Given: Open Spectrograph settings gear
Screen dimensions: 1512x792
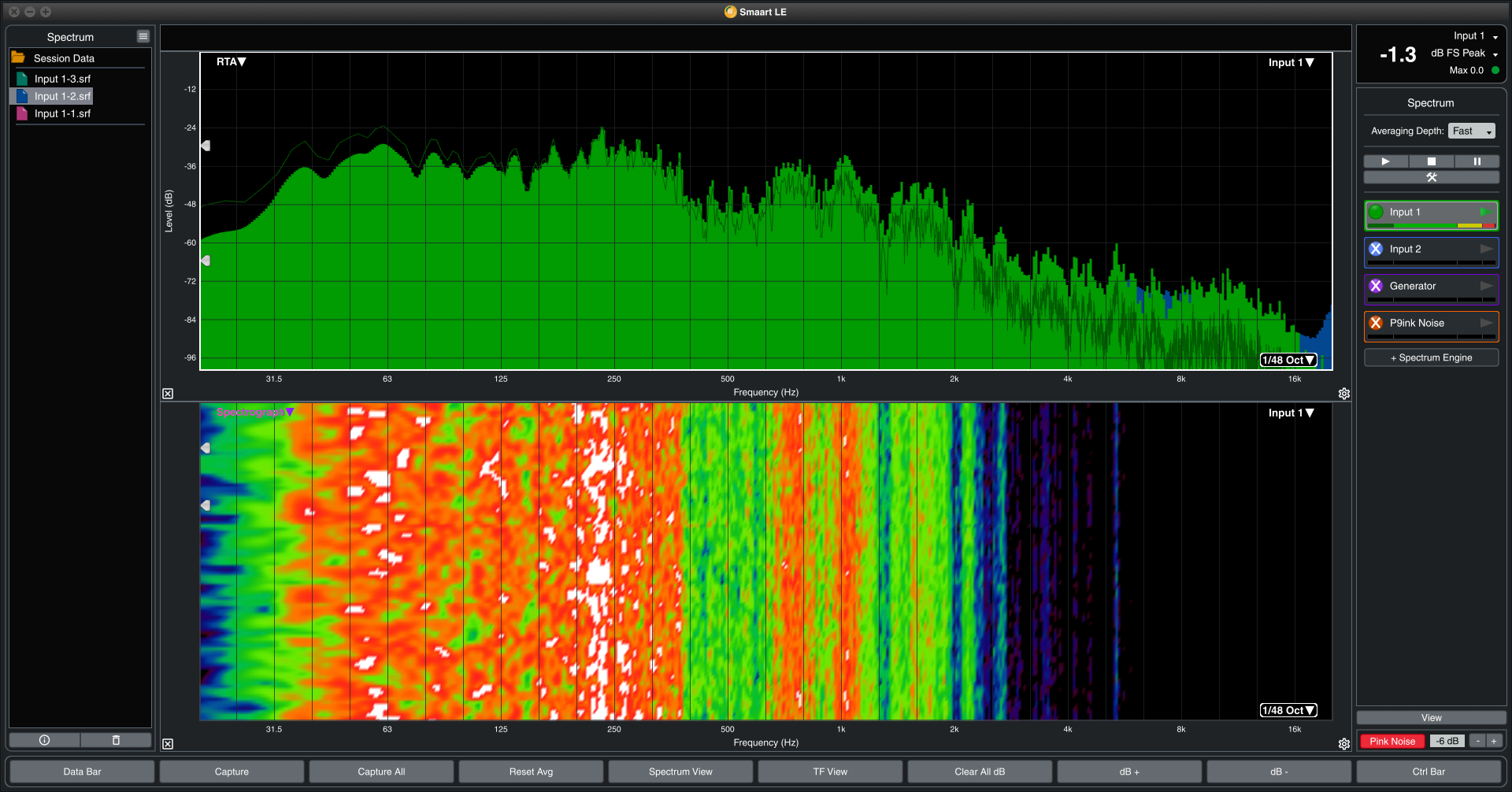Looking at the screenshot, I should pyautogui.click(x=1344, y=744).
